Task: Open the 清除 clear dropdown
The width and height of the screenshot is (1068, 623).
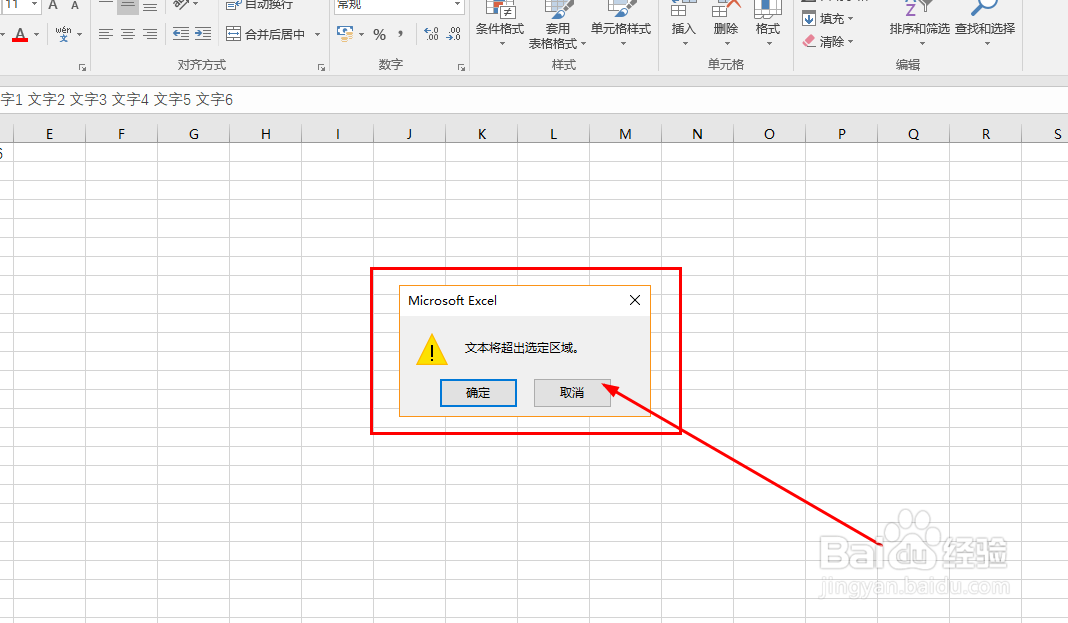Action: (x=828, y=42)
